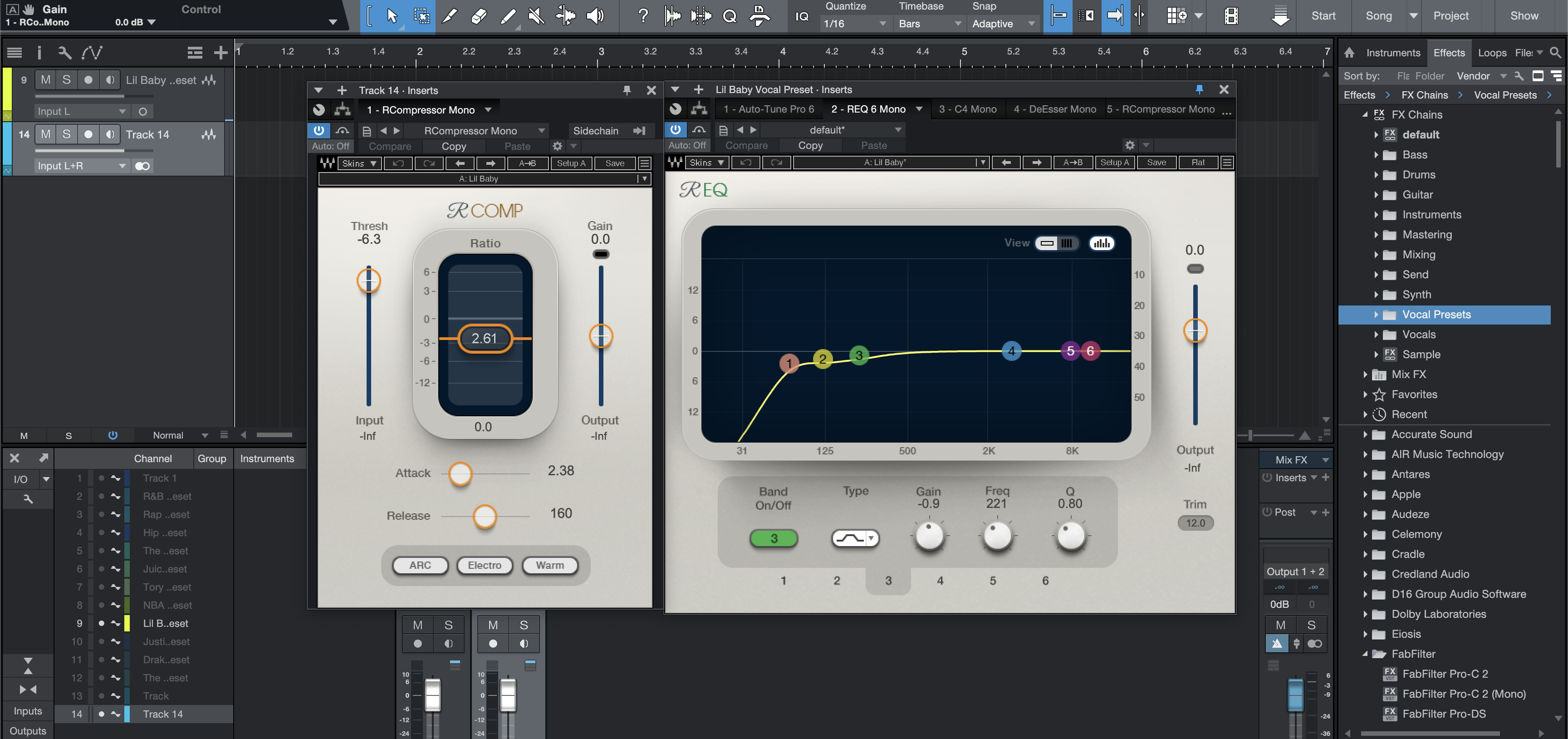The width and height of the screenshot is (1568, 739).
Task: Select the Eraser tool
Action: pyautogui.click(x=479, y=16)
